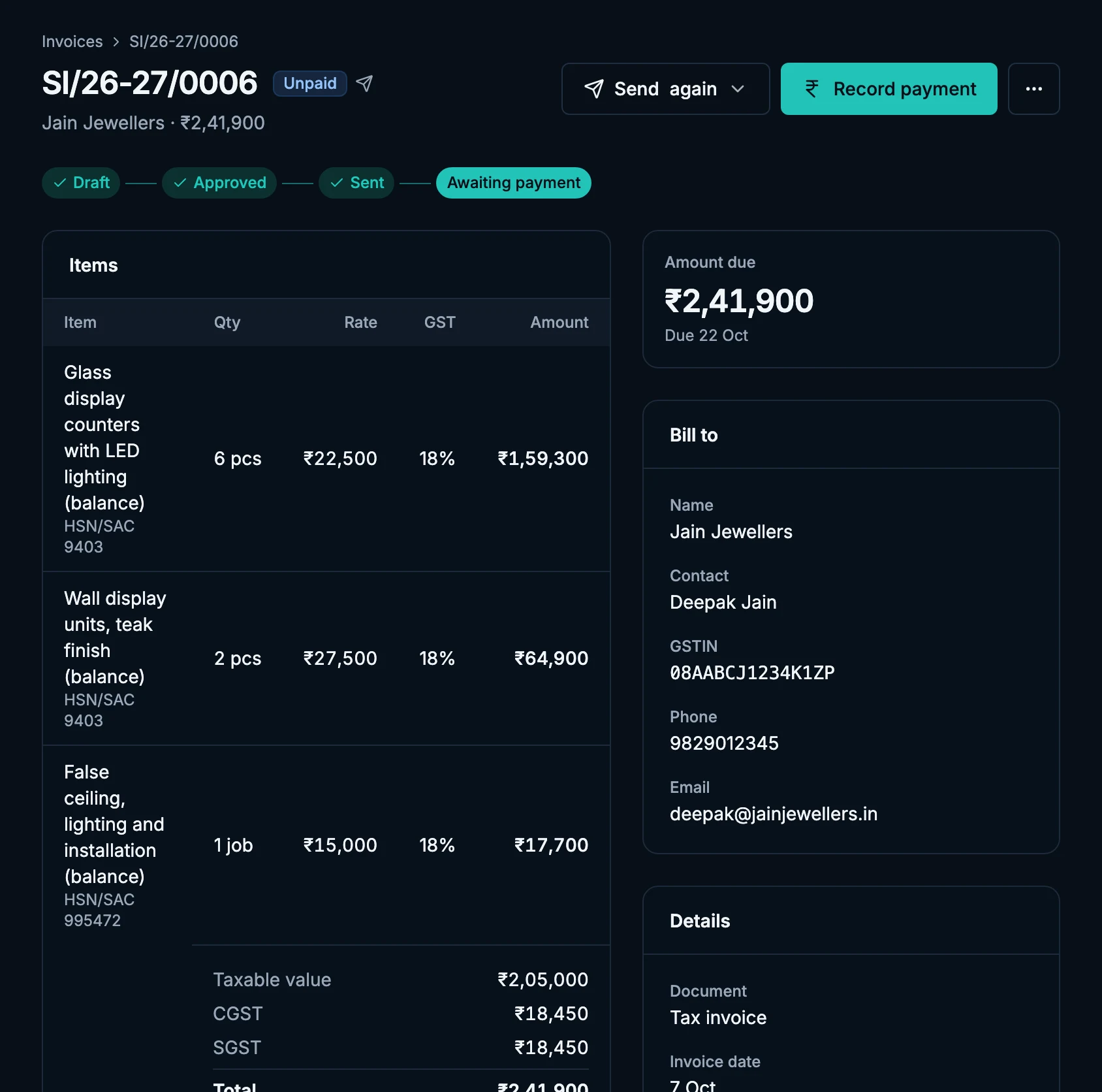Viewport: 1102px width, 1092px height.
Task: Click the HSN/SAC 995472 code
Action: coord(99,910)
